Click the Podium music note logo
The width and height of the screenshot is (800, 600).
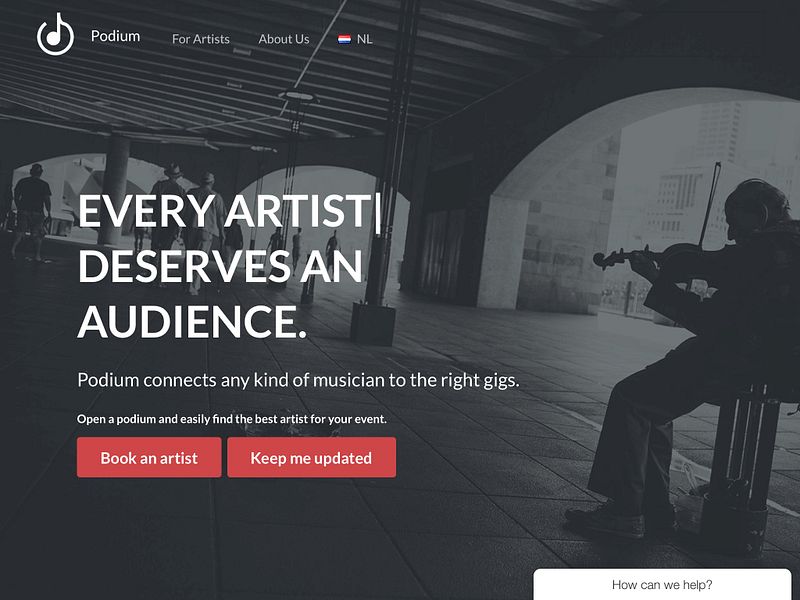click(x=55, y=34)
